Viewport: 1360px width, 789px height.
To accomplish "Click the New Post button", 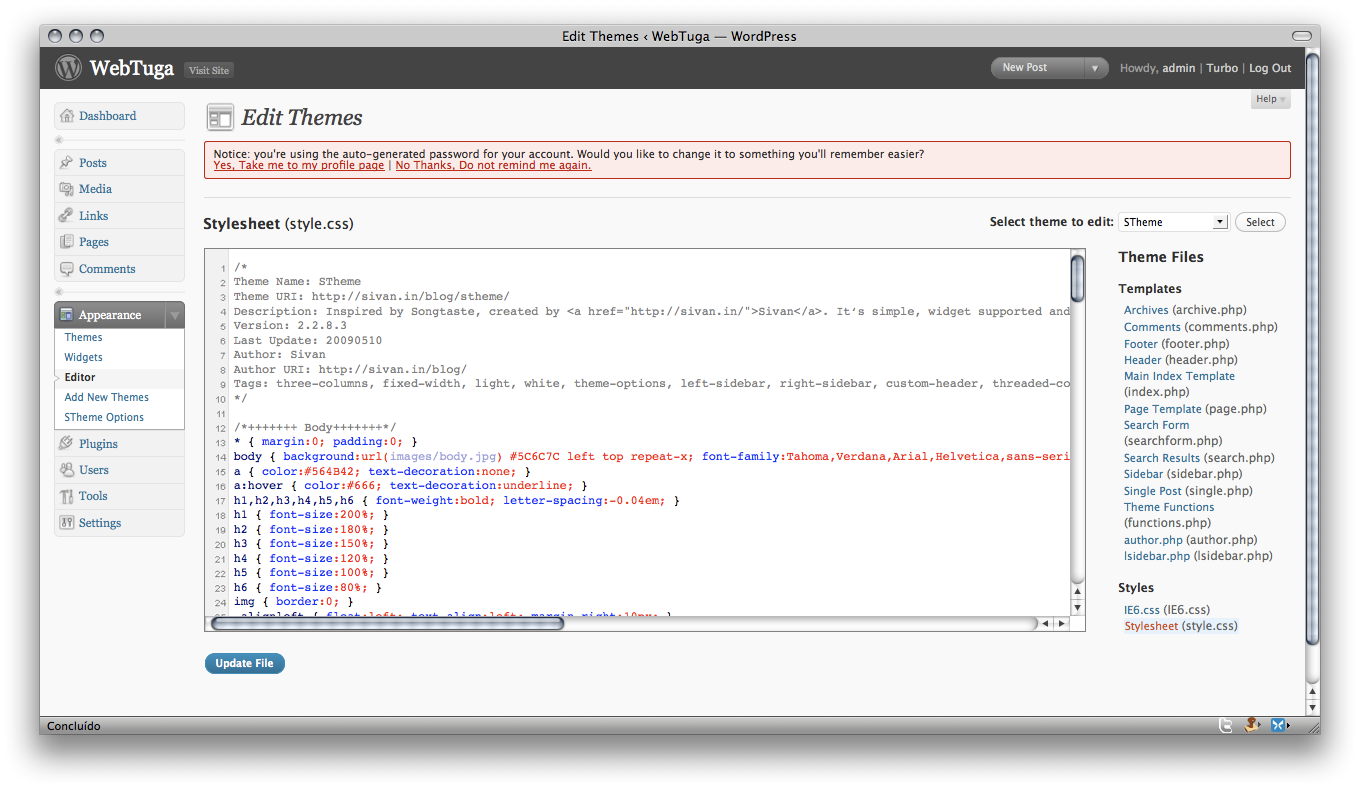I will tap(1038, 68).
